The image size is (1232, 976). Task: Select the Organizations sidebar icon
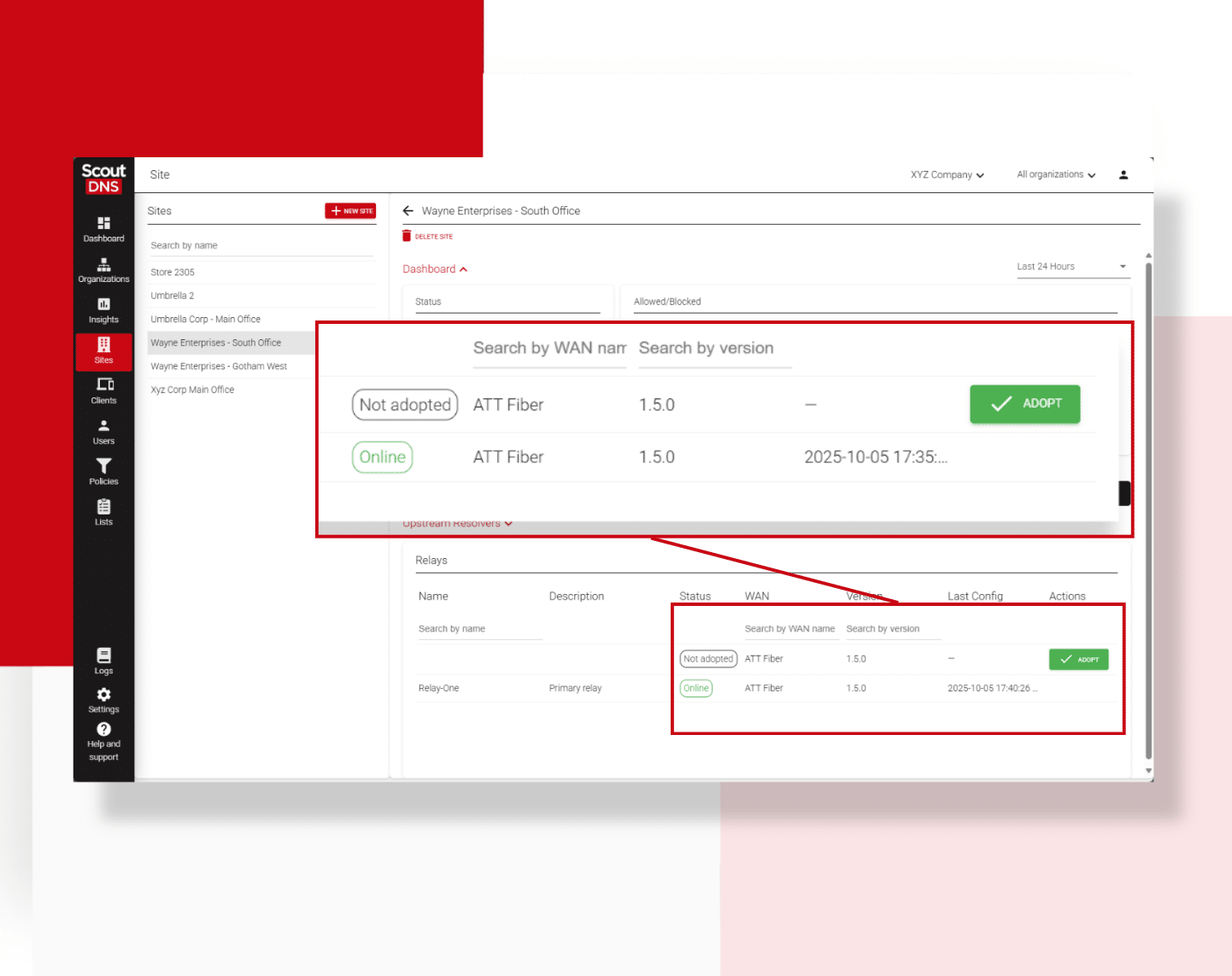(x=103, y=269)
